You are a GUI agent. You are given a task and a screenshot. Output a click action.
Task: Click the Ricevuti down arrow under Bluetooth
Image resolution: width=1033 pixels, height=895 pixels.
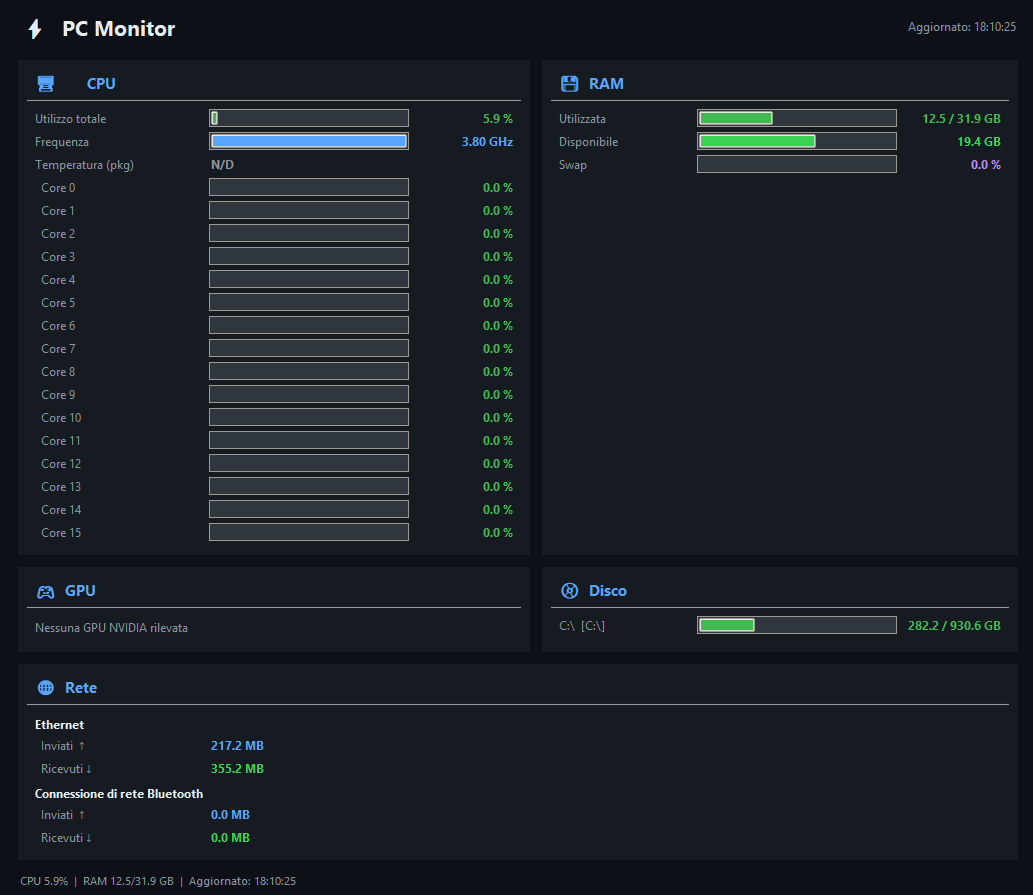89,838
